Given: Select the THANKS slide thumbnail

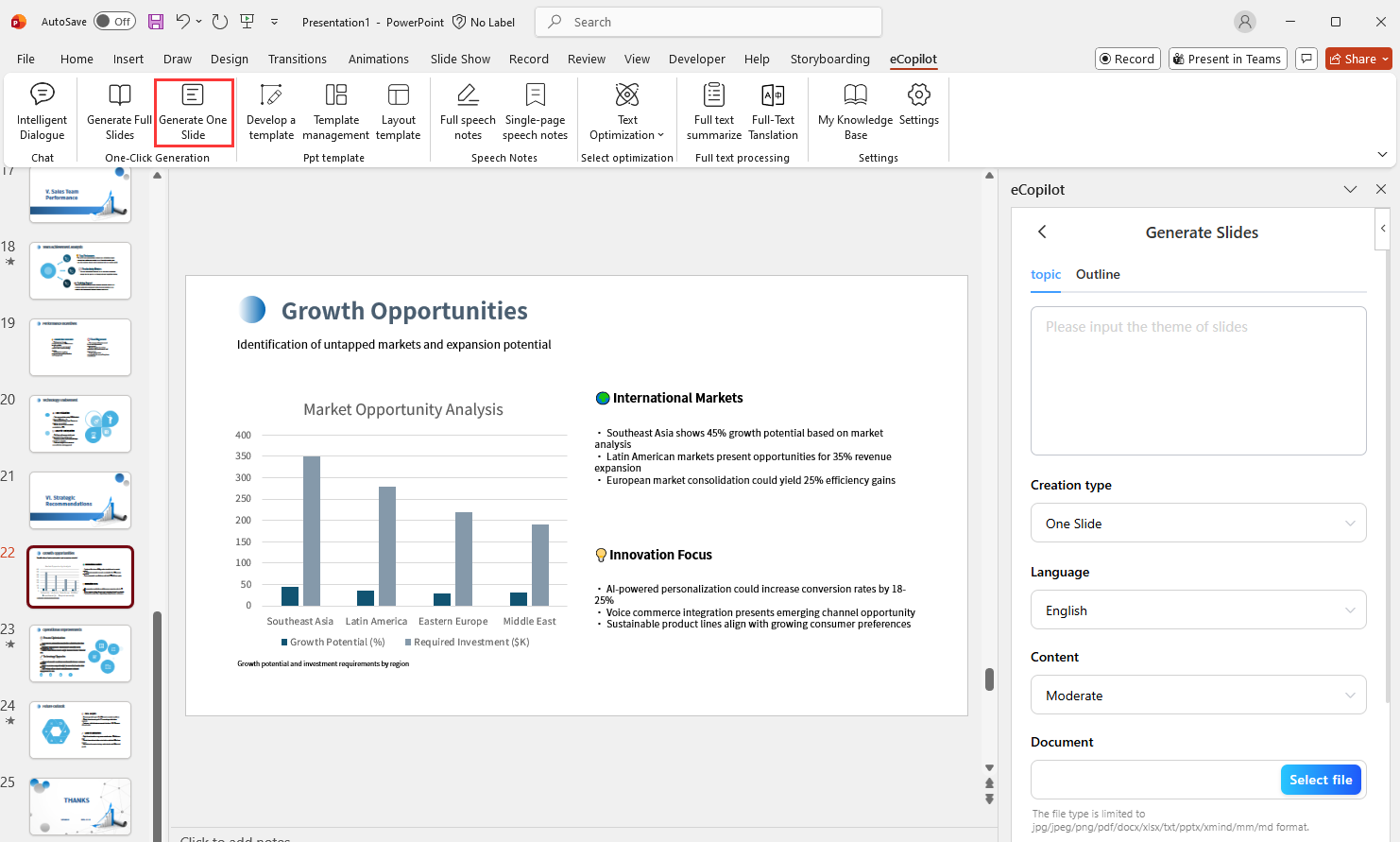Looking at the screenshot, I should [x=80, y=806].
